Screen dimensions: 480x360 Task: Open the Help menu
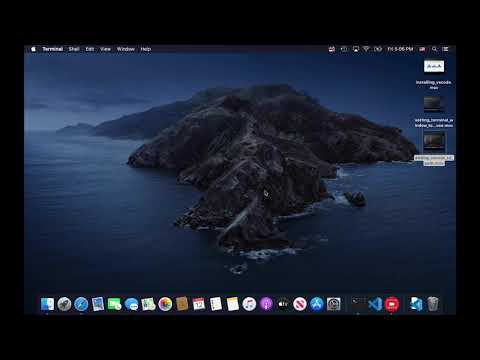coord(146,49)
